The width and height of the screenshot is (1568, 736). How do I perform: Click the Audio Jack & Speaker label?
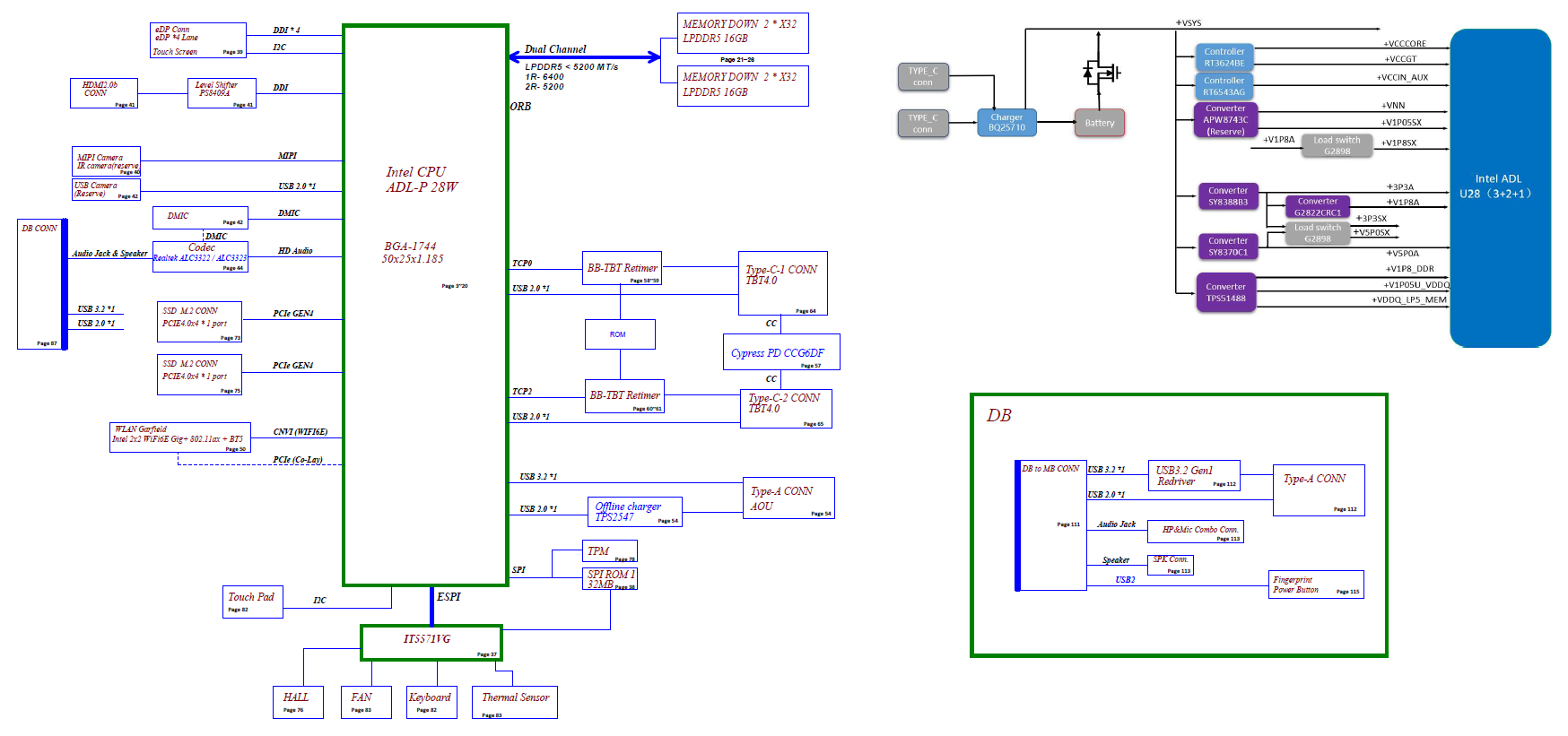coord(109,254)
